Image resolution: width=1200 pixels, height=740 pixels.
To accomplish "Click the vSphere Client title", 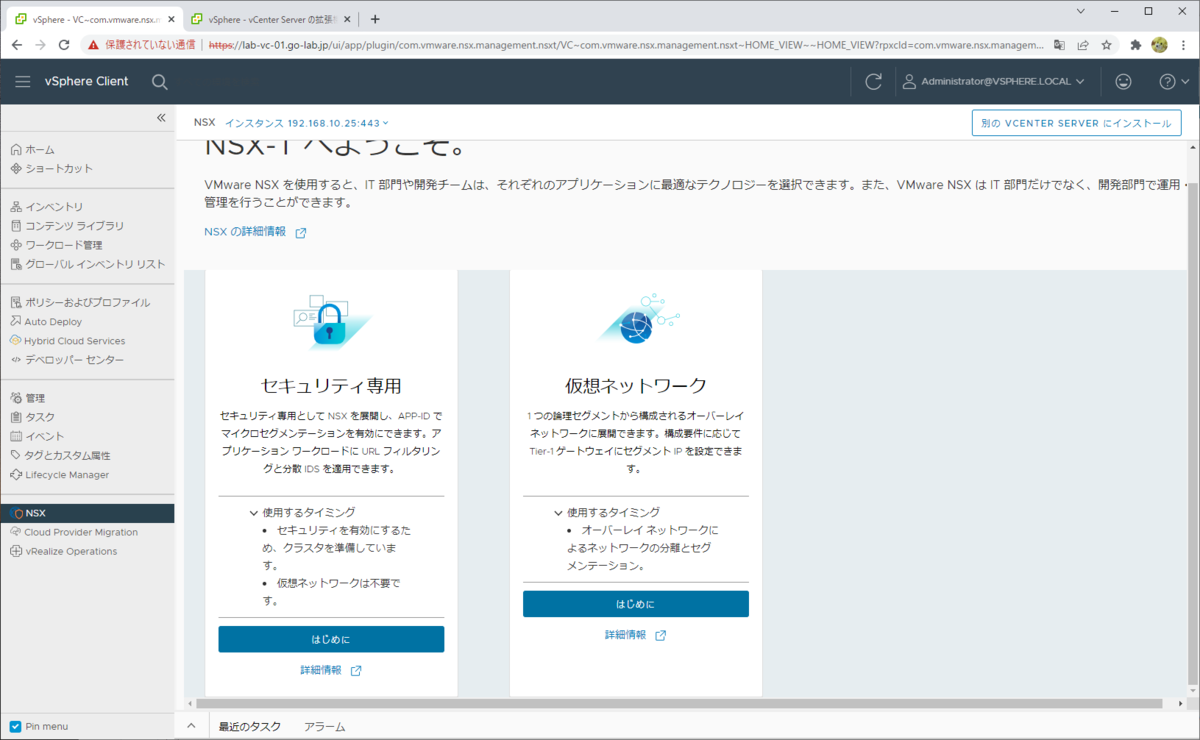I will pos(86,82).
